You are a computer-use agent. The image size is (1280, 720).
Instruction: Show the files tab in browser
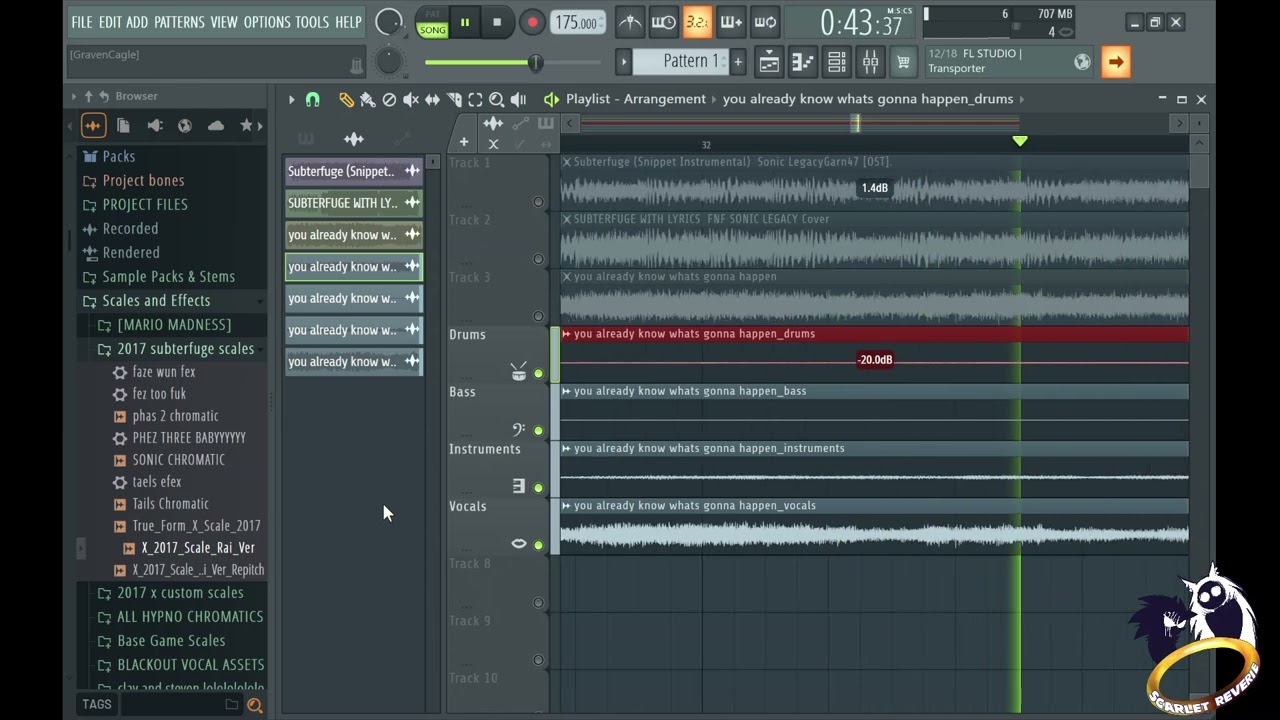click(x=123, y=125)
